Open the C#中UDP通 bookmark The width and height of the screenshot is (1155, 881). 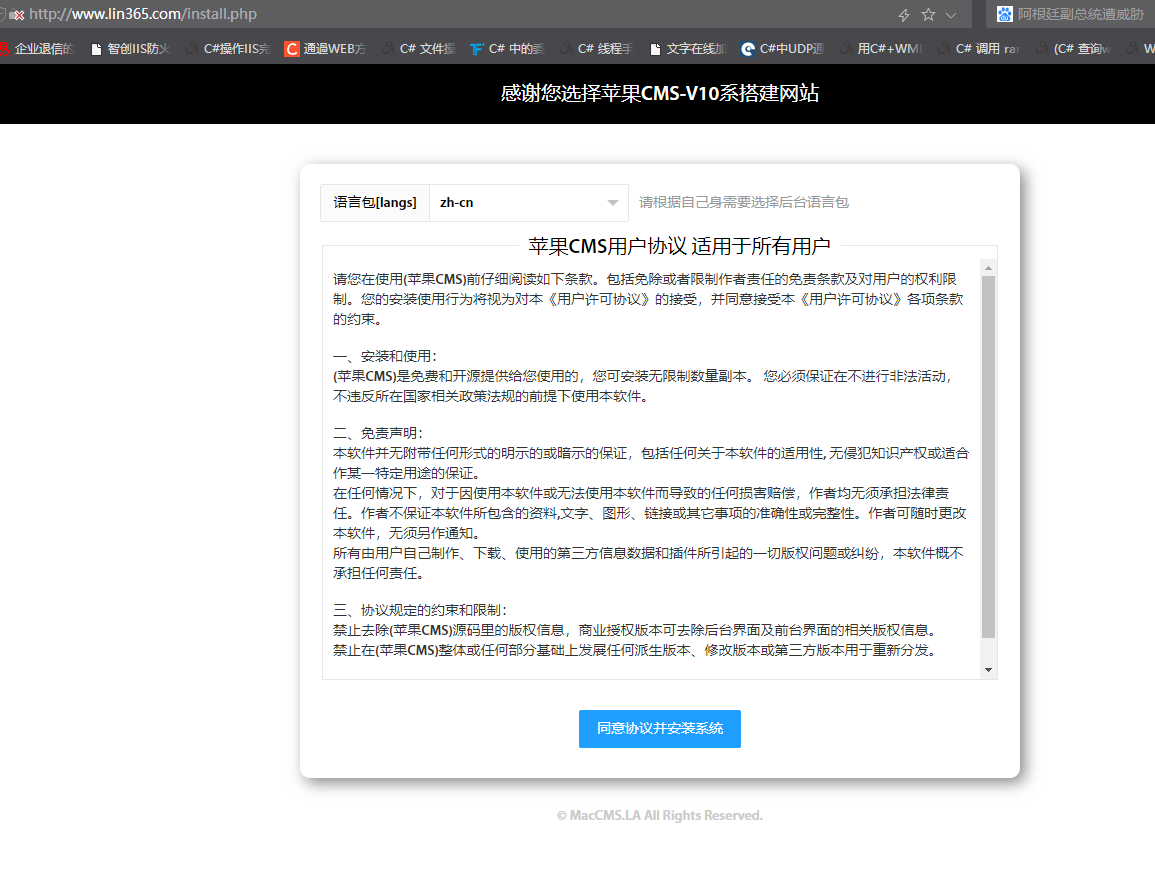click(783, 48)
